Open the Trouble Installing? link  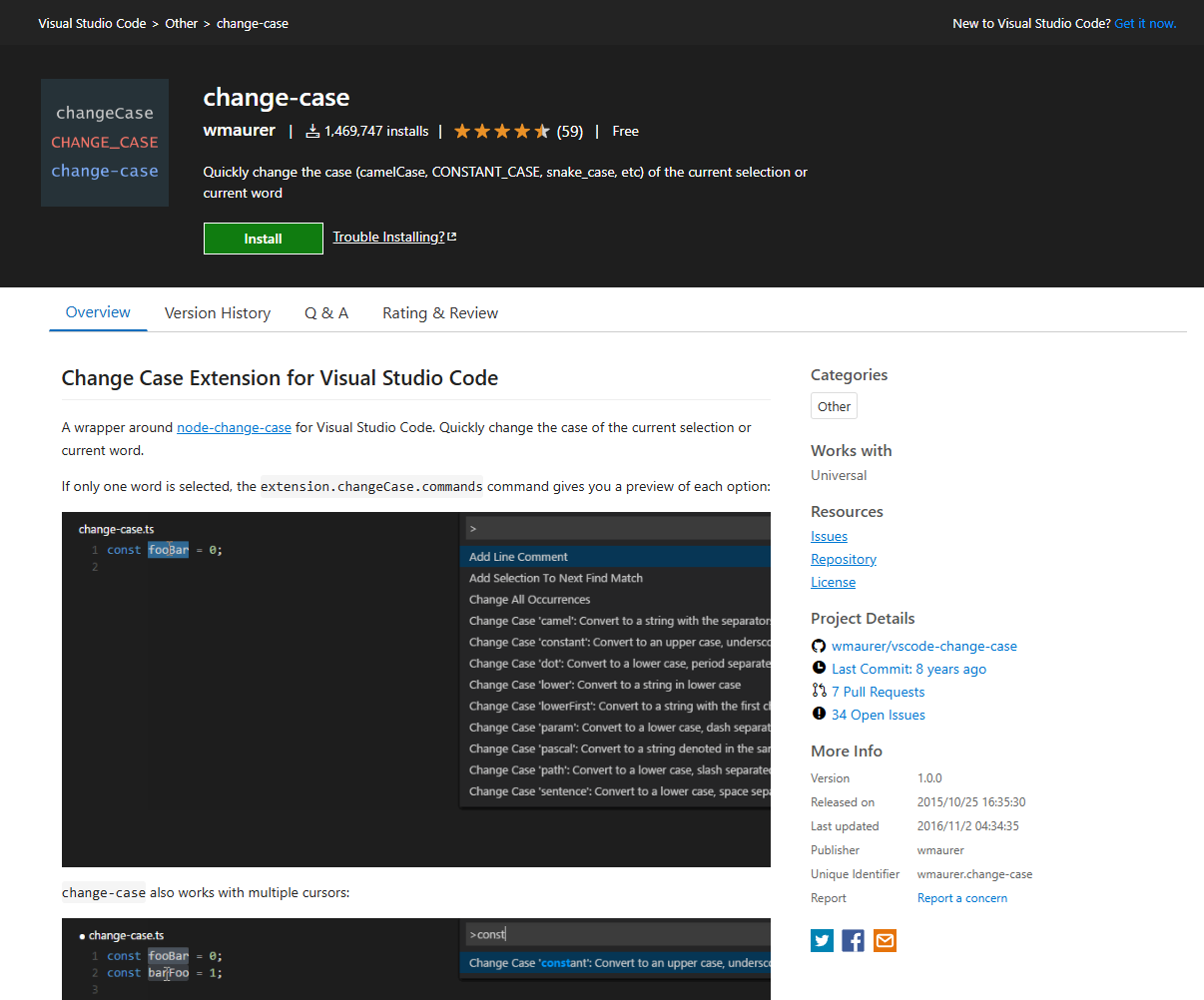tap(394, 237)
